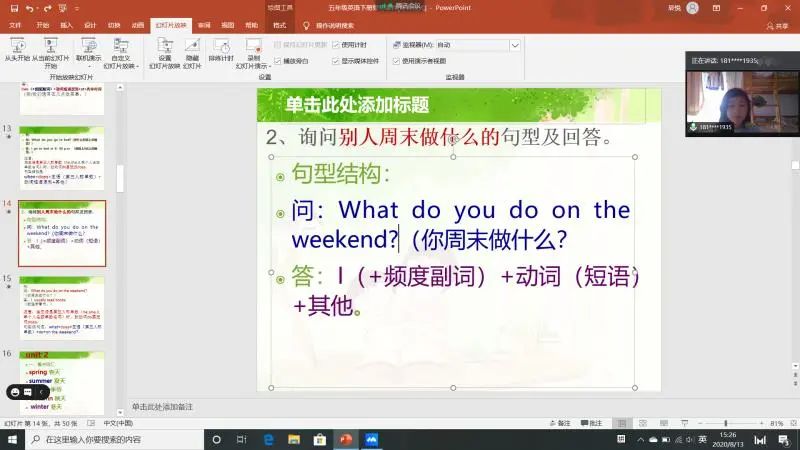Screen dimensions: 800x450
Task: Open Present Online (联机演示) icon
Action: [x=88, y=50]
